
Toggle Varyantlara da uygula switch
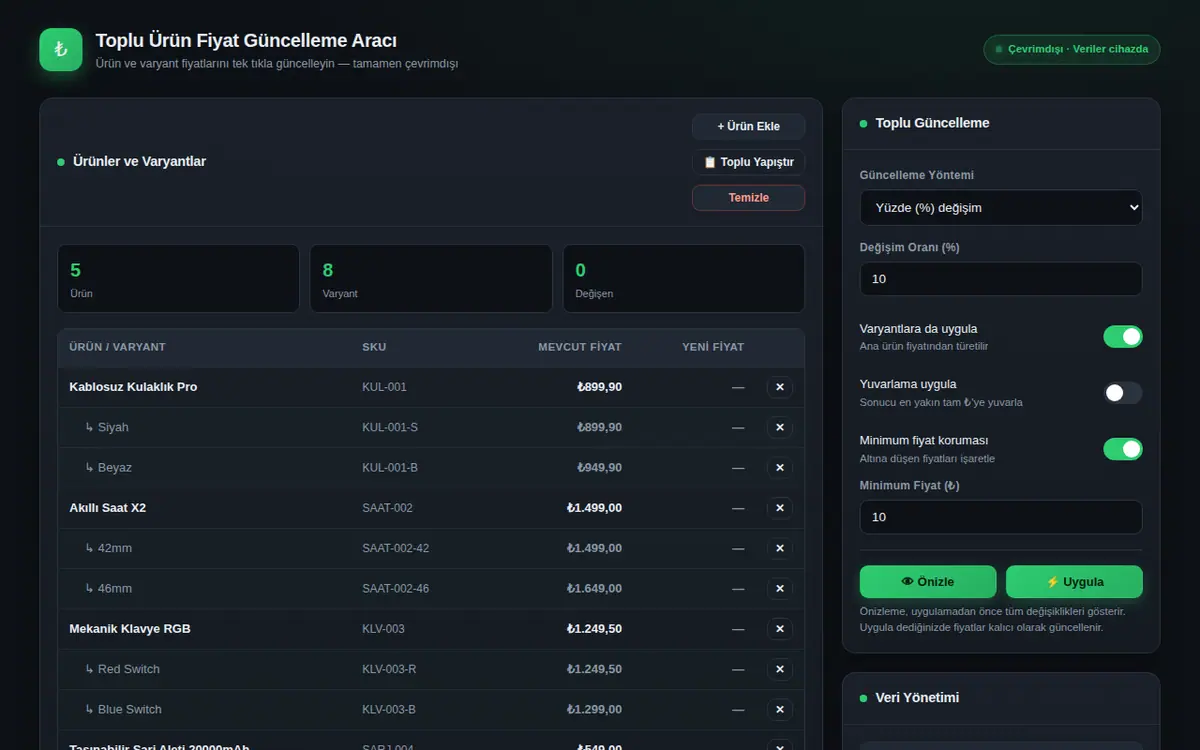click(x=1122, y=337)
